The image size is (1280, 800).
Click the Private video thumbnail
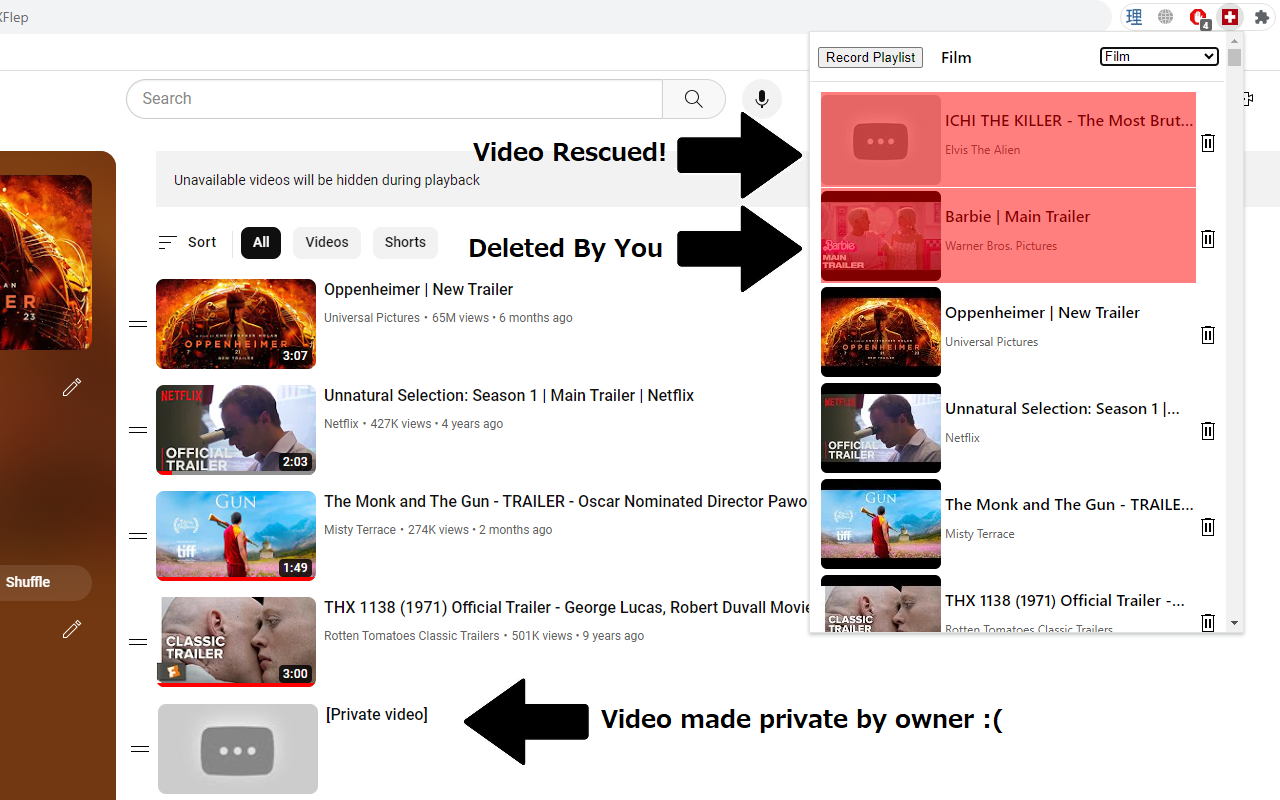(237, 748)
